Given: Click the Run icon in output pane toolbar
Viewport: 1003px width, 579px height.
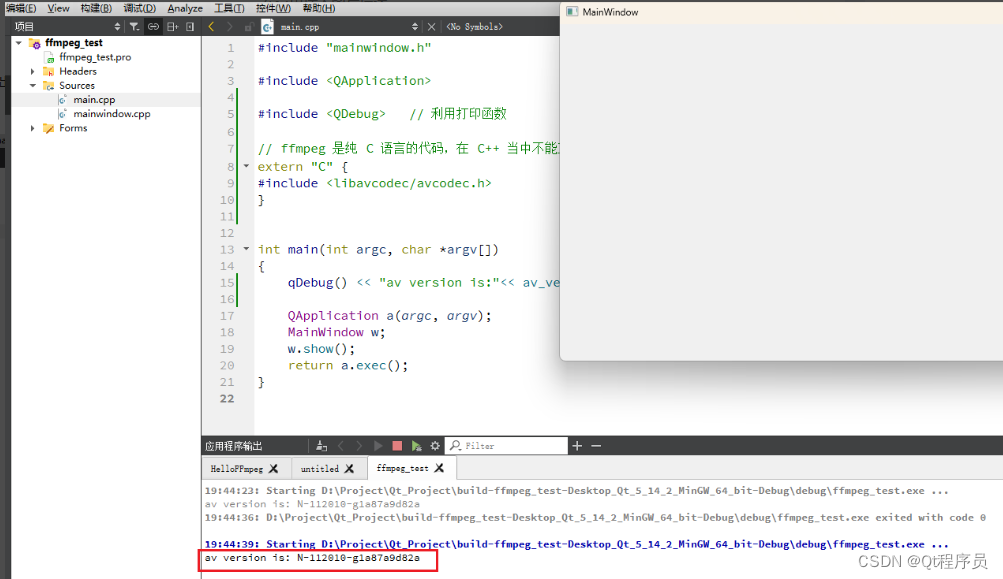Looking at the screenshot, I should [378, 446].
